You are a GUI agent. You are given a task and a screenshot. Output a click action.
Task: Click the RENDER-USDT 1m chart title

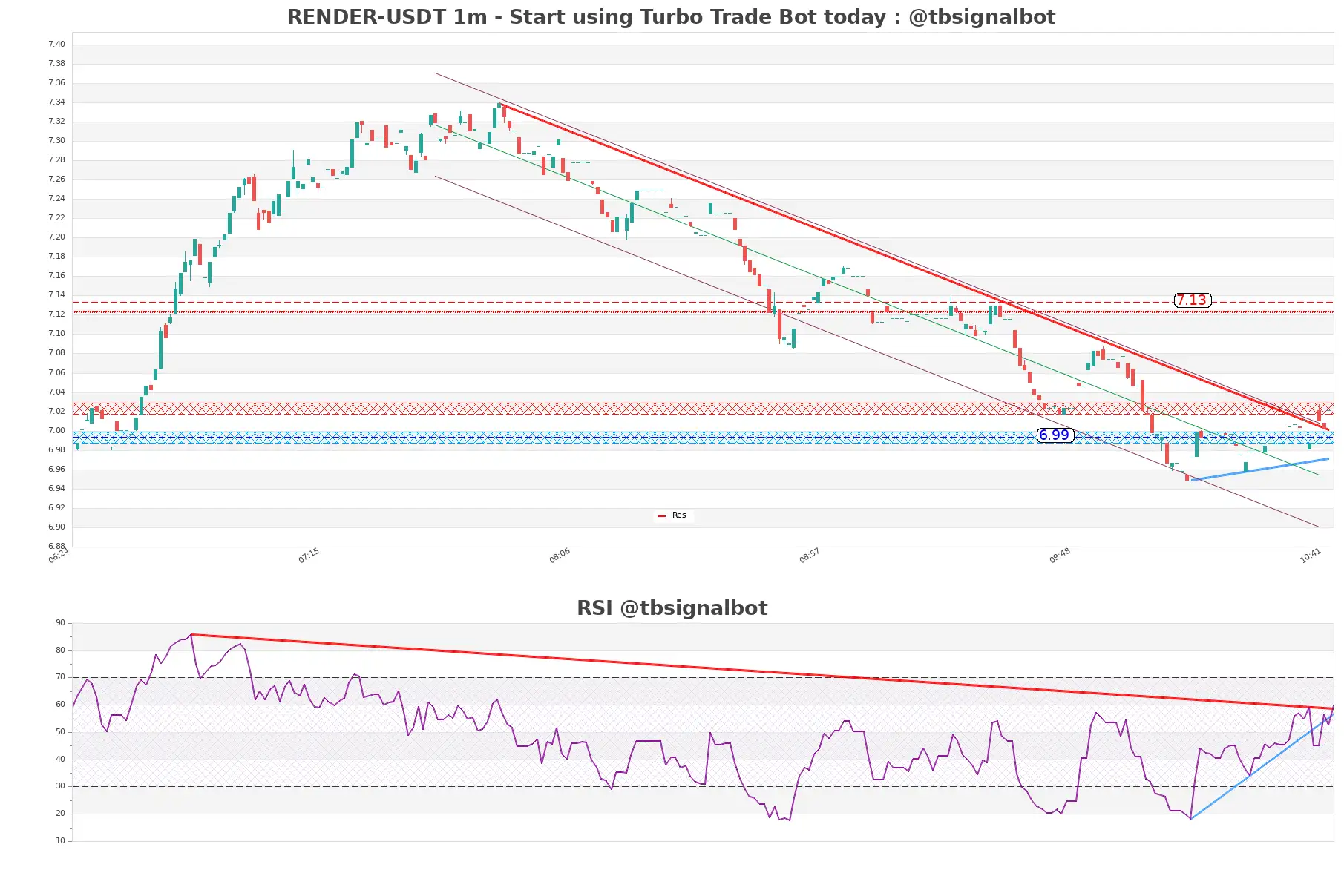point(671,17)
